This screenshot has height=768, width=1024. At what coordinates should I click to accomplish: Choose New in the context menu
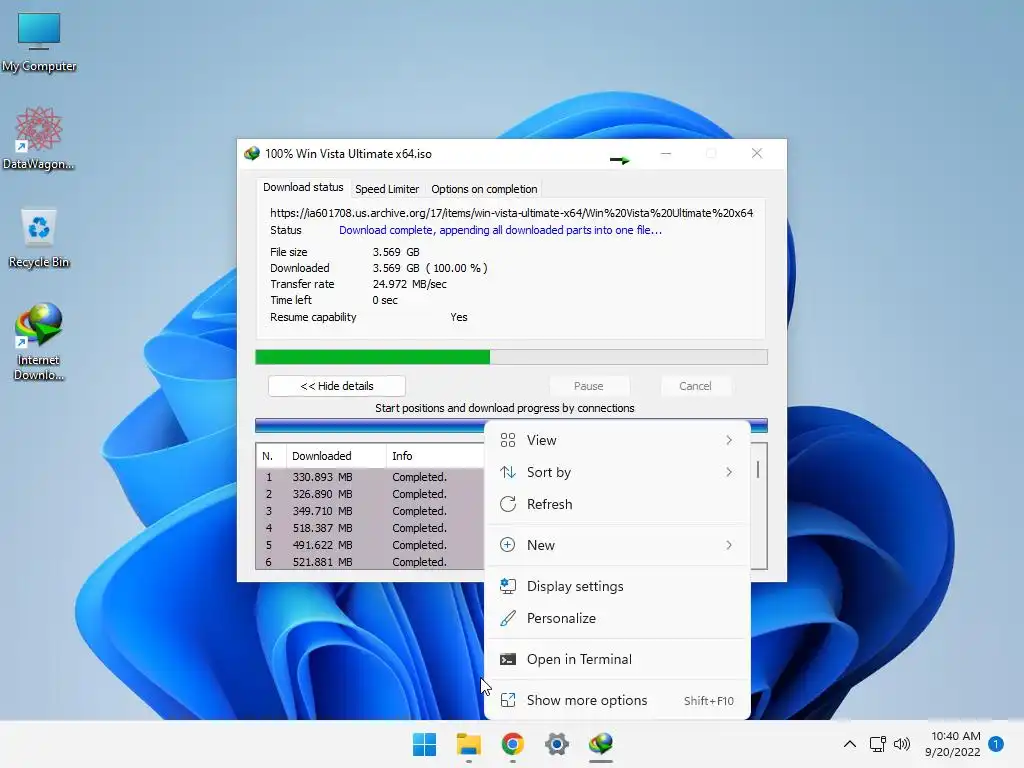(617, 545)
